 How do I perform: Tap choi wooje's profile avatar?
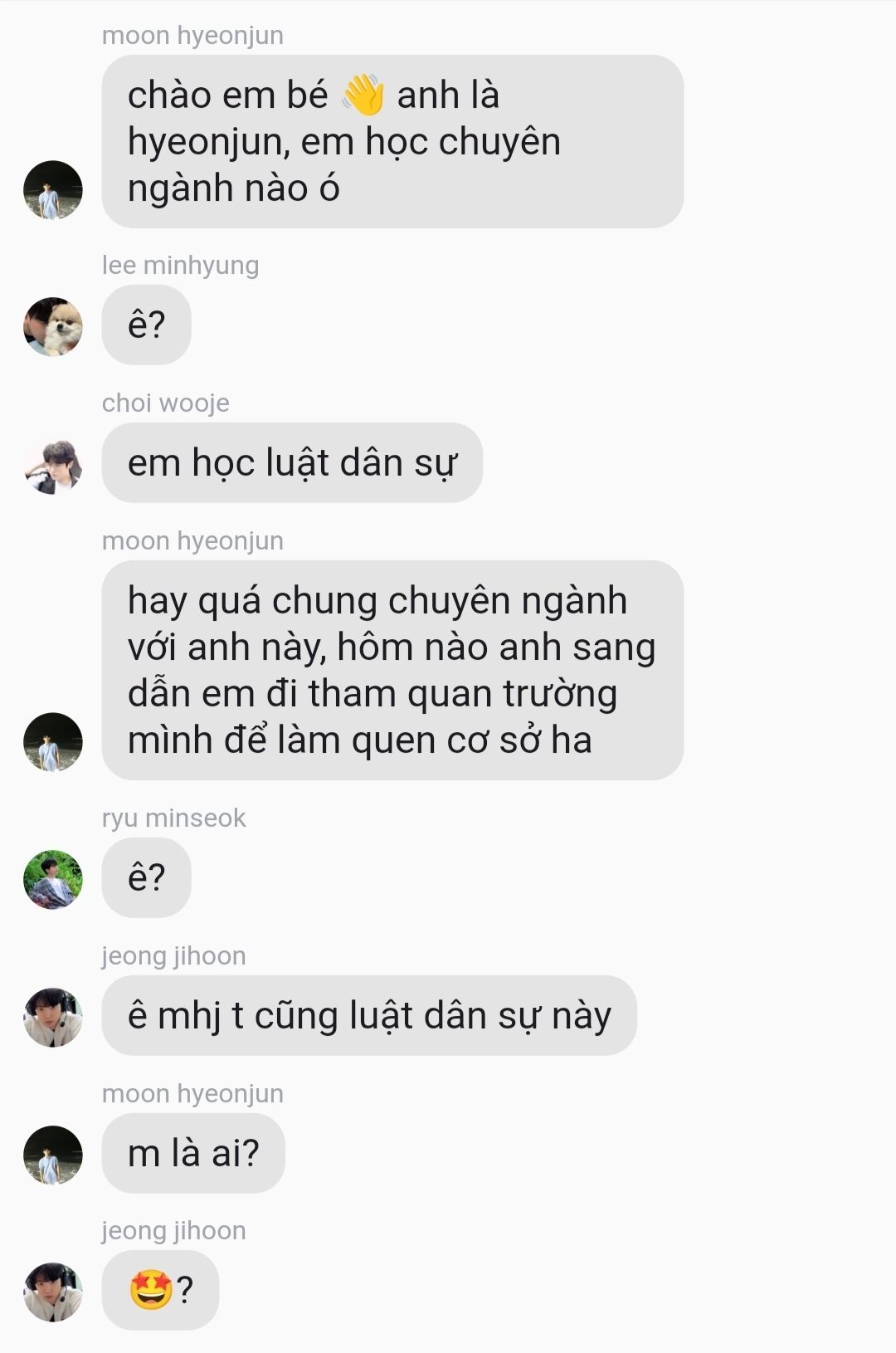[53, 465]
